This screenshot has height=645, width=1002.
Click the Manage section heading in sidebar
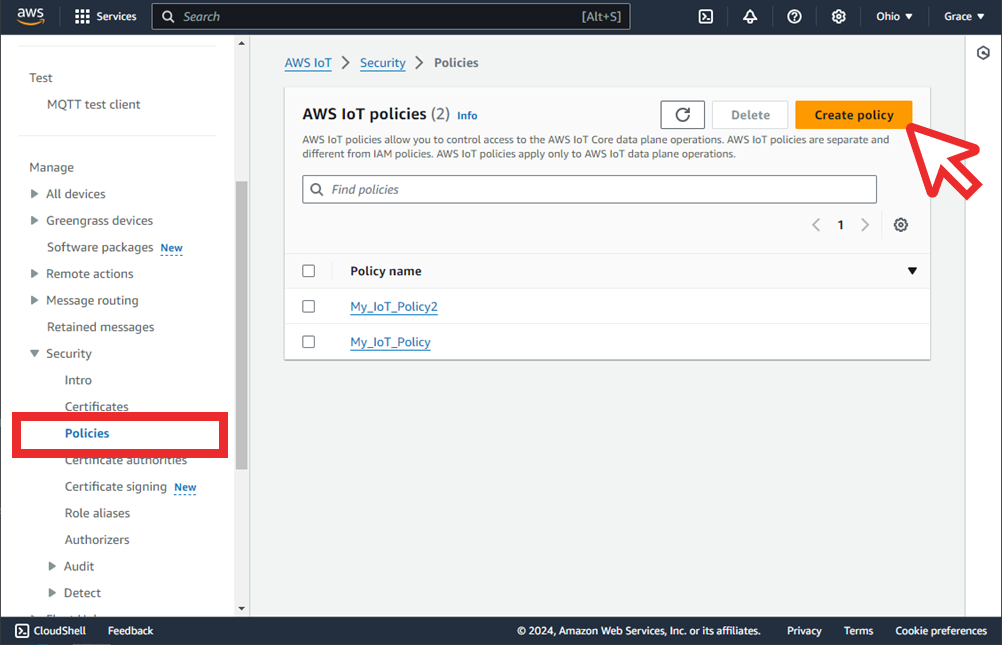52,167
